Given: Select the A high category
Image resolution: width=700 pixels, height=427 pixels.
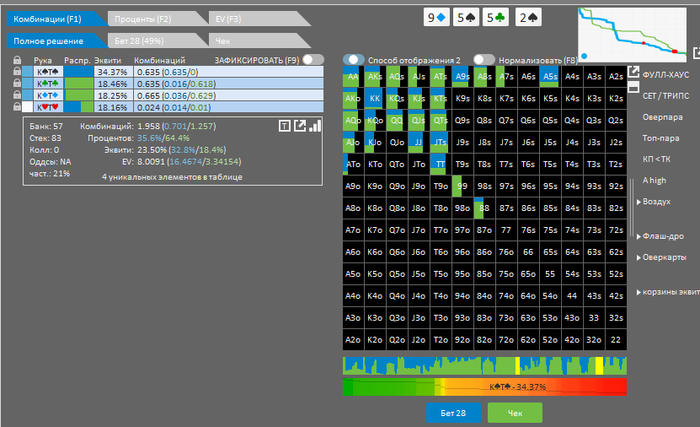Looking at the screenshot, I should 654,180.
